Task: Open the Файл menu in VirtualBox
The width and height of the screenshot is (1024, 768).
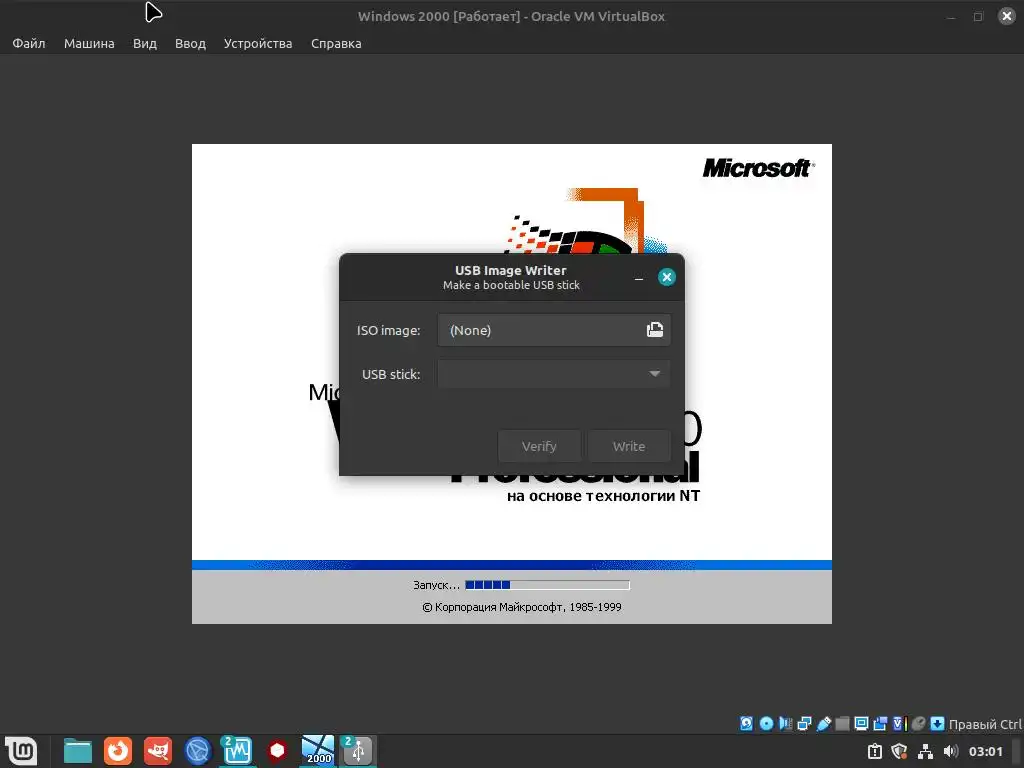Action: [29, 43]
